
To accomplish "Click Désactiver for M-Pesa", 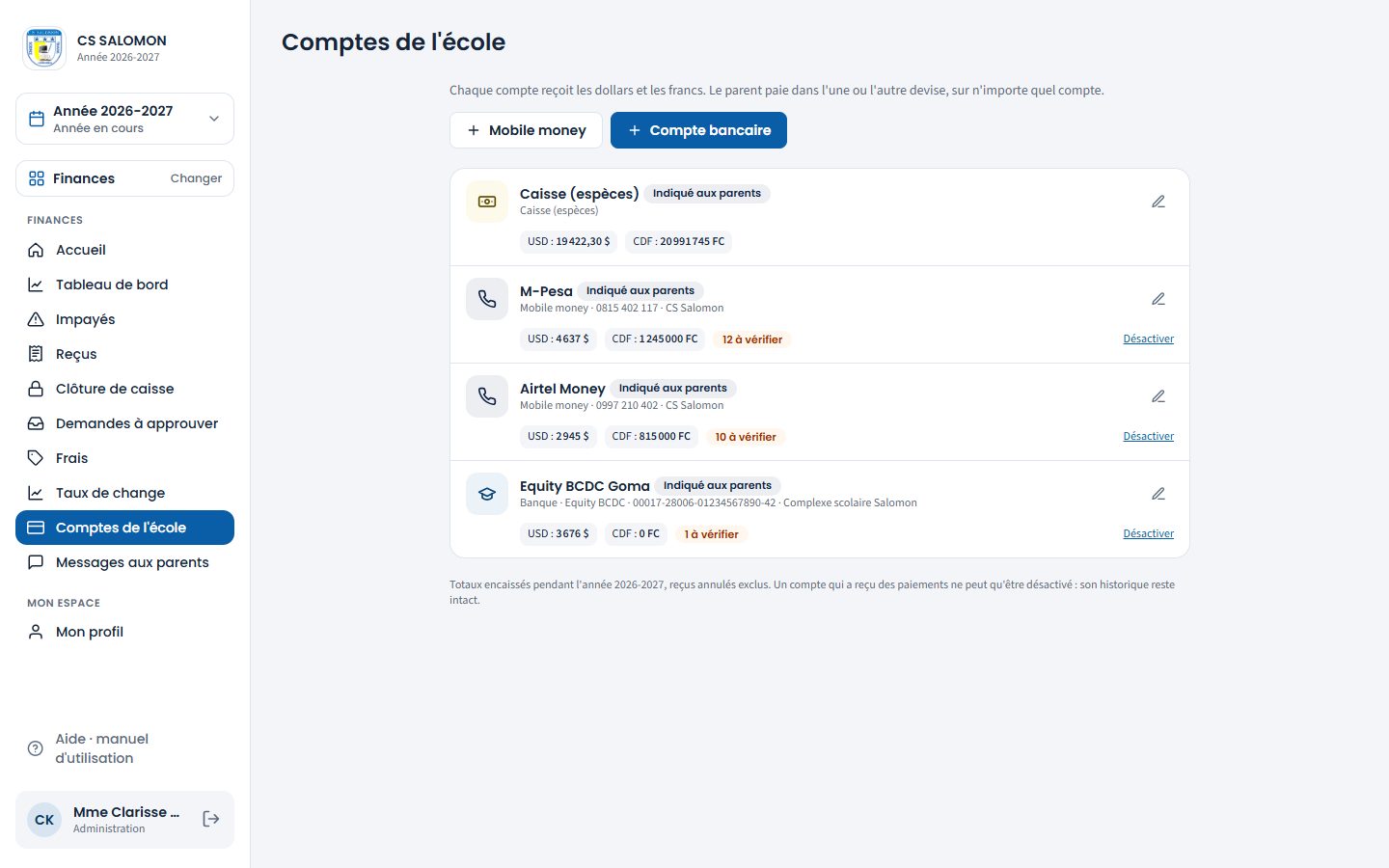I will [1149, 339].
